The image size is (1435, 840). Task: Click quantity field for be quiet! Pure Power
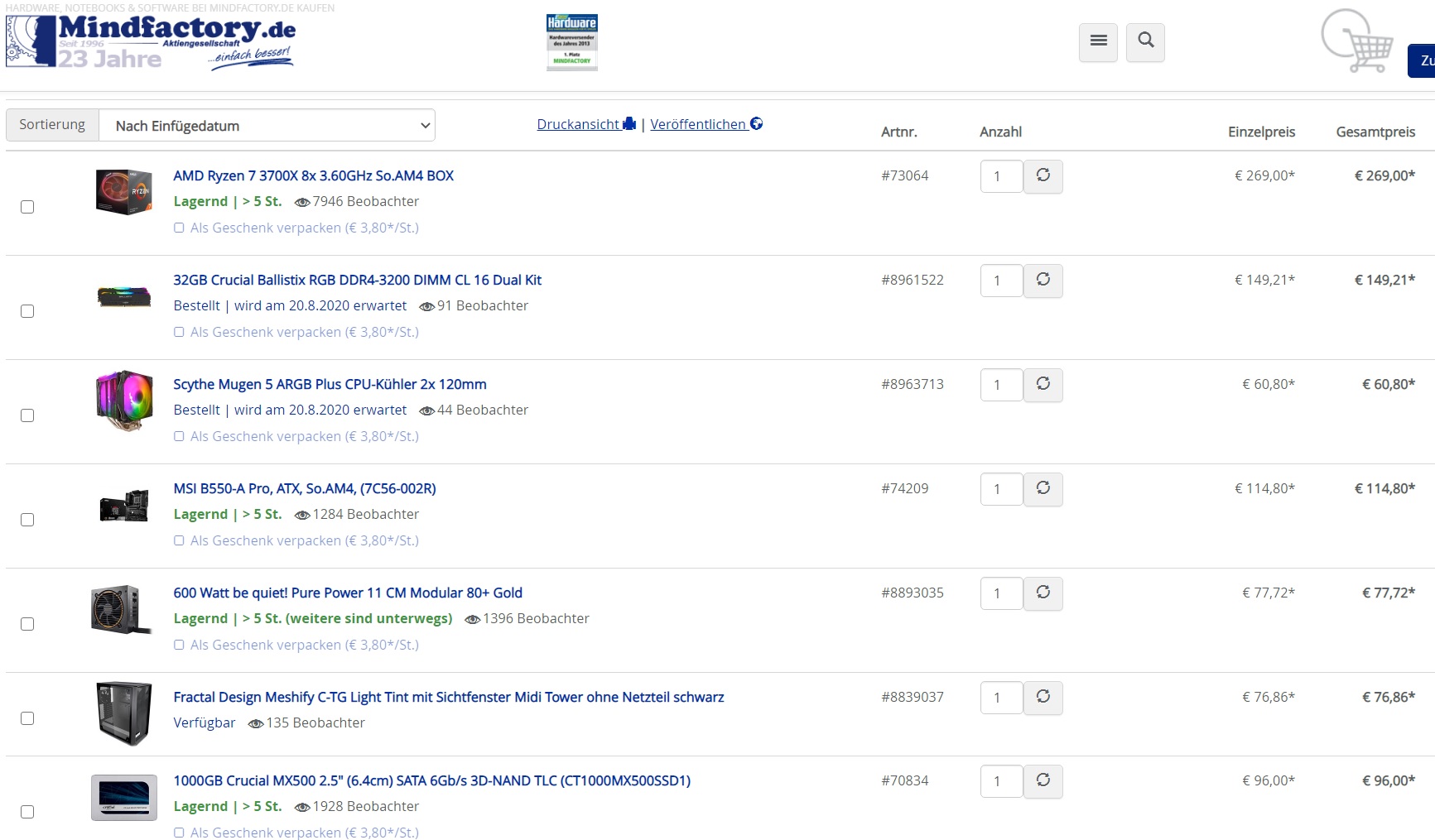[1002, 593]
